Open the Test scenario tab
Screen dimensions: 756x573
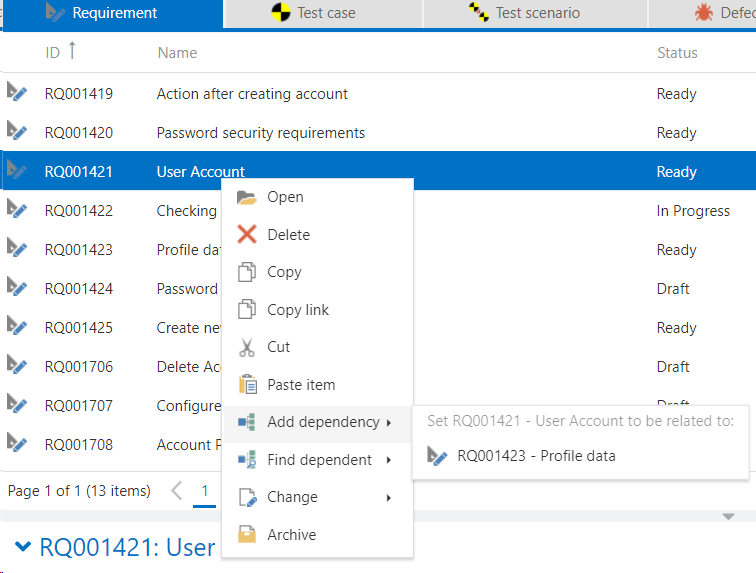click(524, 13)
